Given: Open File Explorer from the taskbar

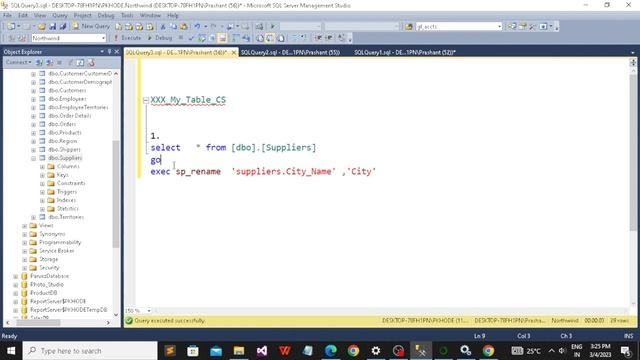Looking at the screenshot, I should point(239,351).
